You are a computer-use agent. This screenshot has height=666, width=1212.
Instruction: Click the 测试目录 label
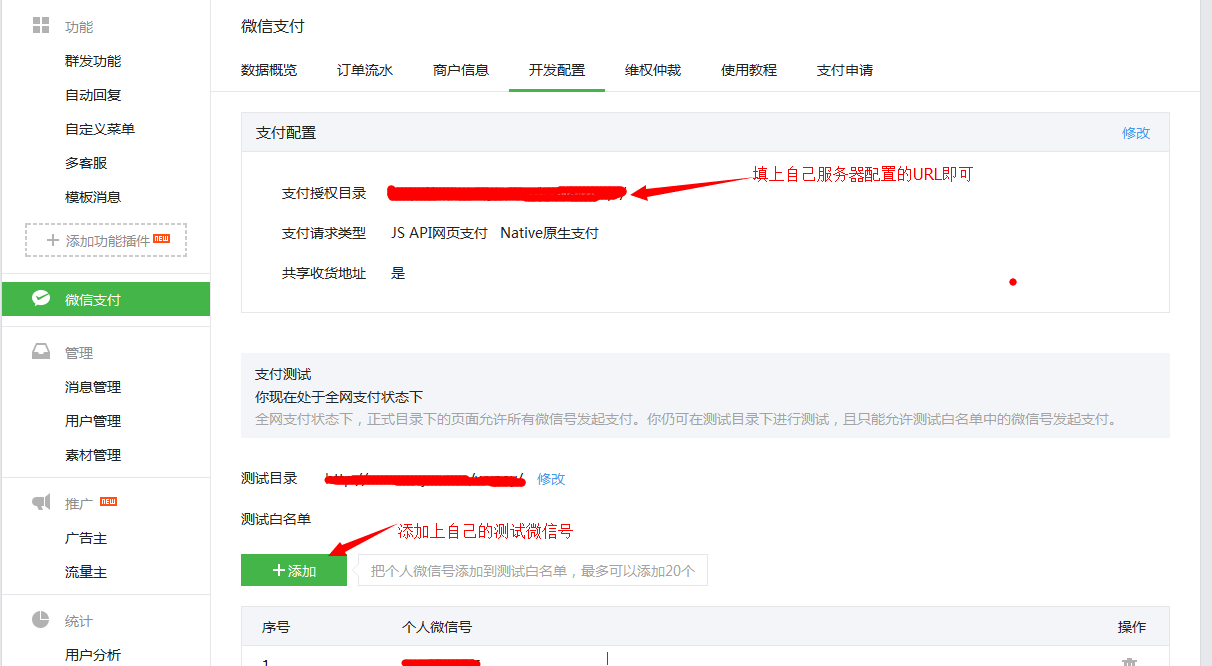pyautogui.click(x=269, y=478)
